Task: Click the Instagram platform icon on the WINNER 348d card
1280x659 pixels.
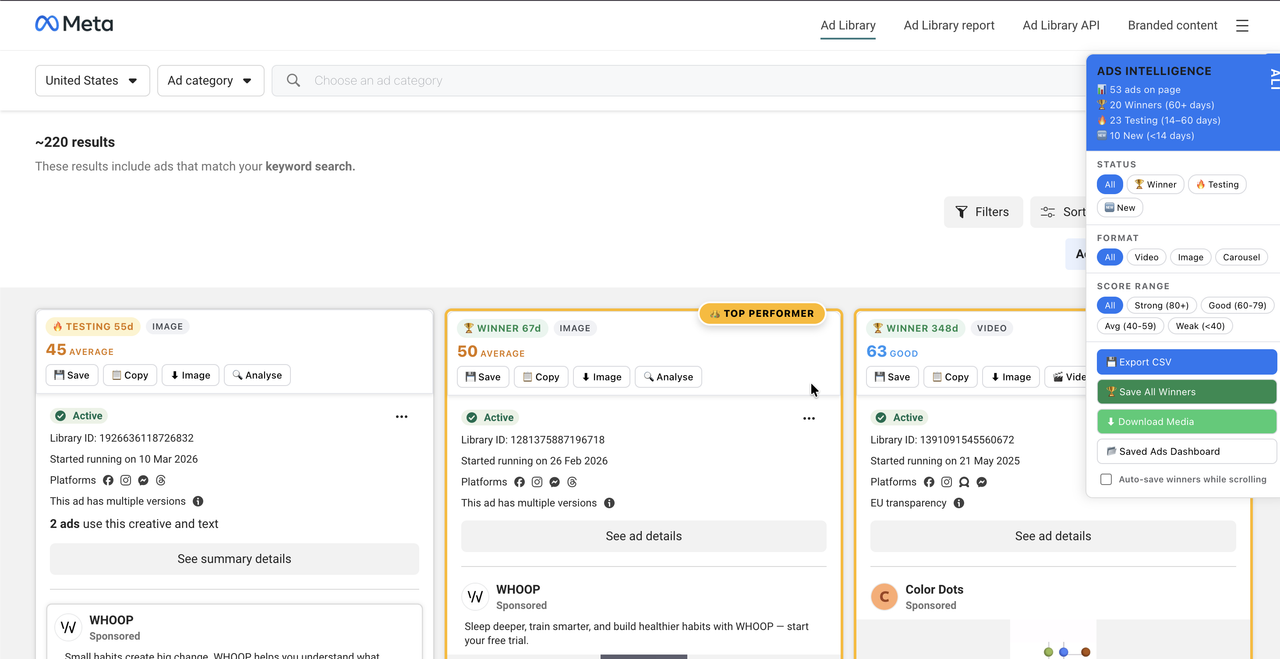Action: click(x=946, y=482)
